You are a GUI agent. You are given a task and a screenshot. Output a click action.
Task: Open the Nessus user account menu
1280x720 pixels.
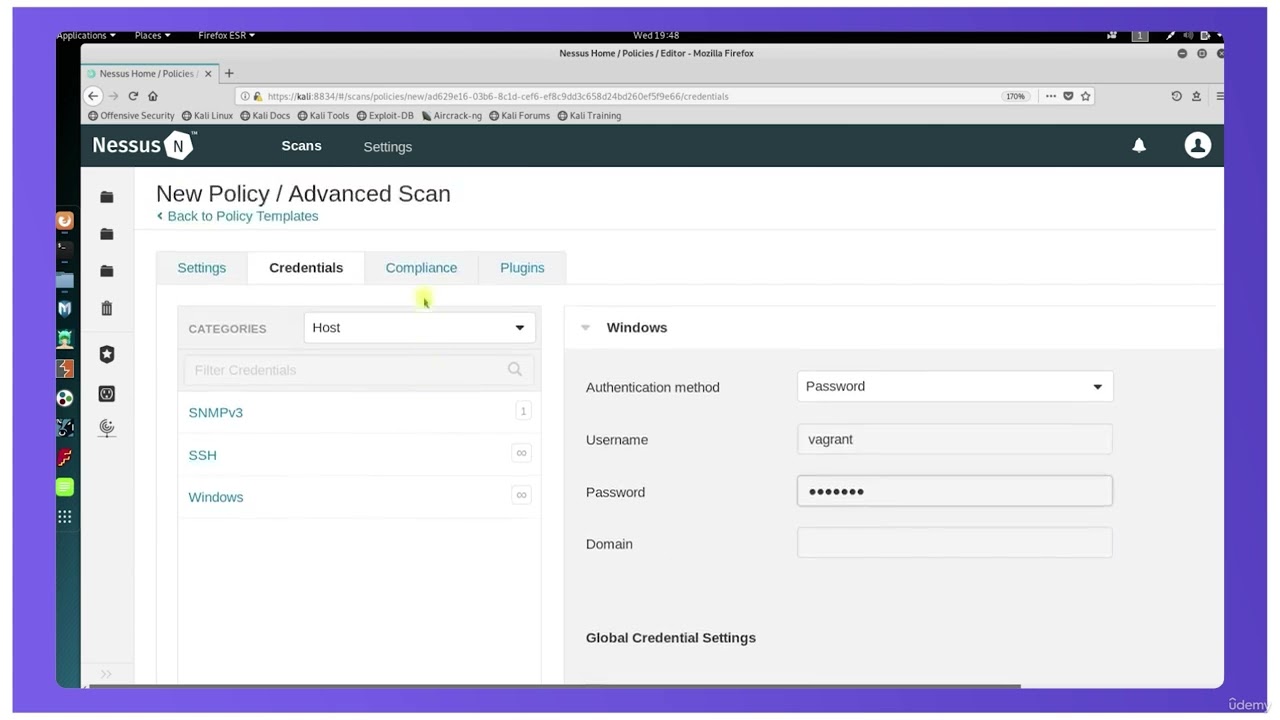coord(1197,145)
